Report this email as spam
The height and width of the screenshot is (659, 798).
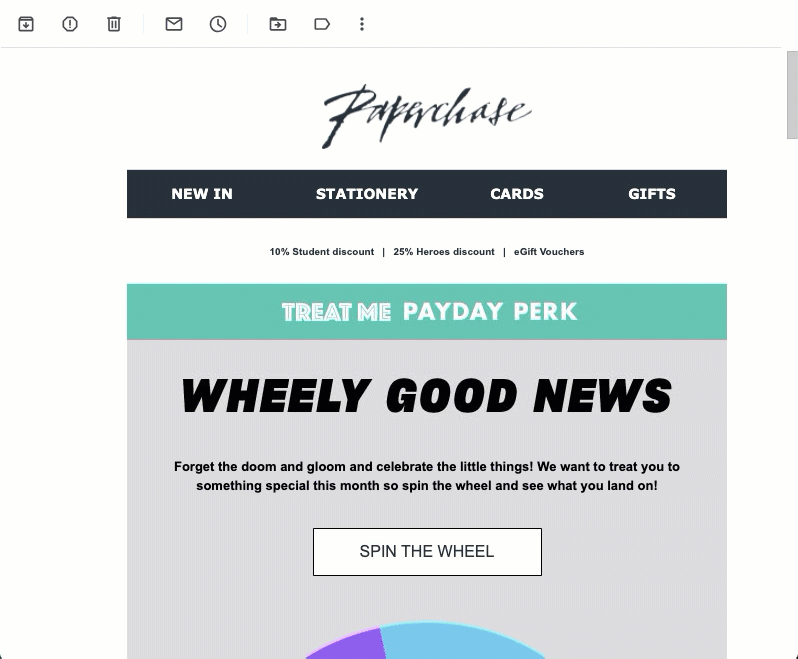pyautogui.click(x=70, y=24)
